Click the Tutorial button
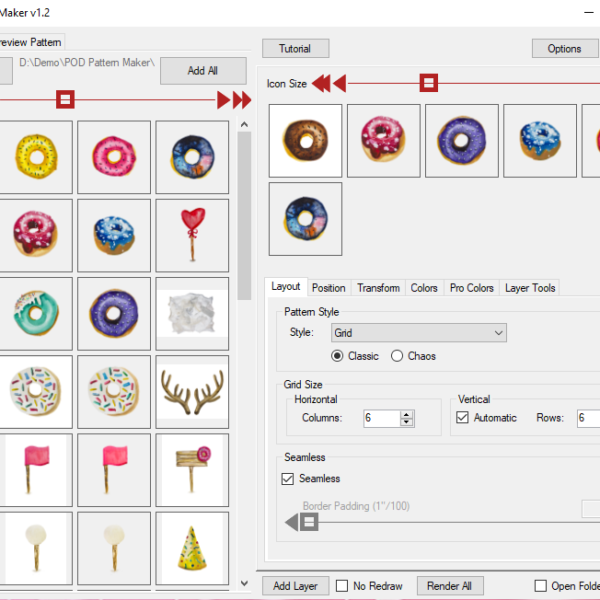 (x=295, y=49)
